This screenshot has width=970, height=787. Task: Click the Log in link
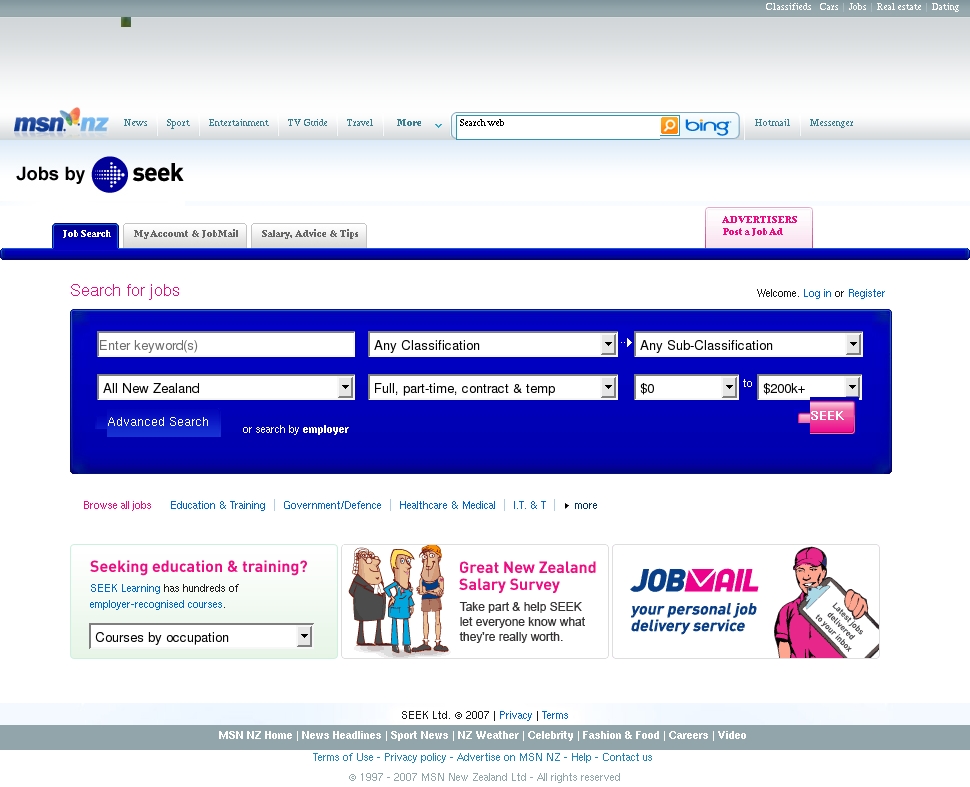(x=817, y=293)
